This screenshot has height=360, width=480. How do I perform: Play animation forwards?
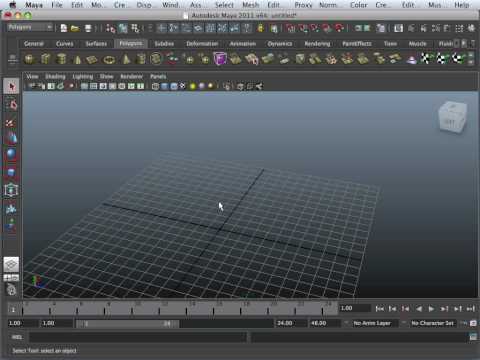click(431, 309)
